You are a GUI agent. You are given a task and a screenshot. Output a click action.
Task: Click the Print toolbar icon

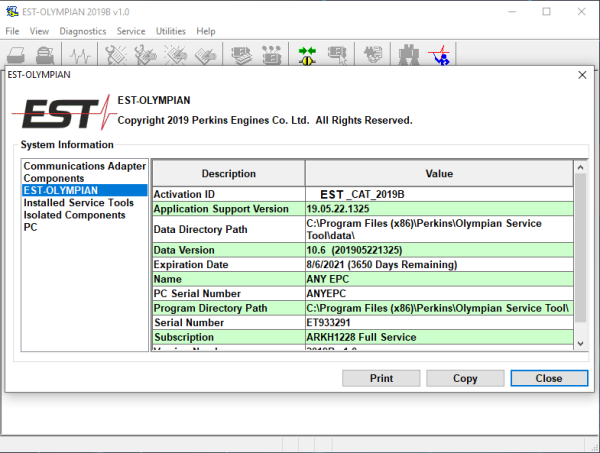tap(16, 55)
